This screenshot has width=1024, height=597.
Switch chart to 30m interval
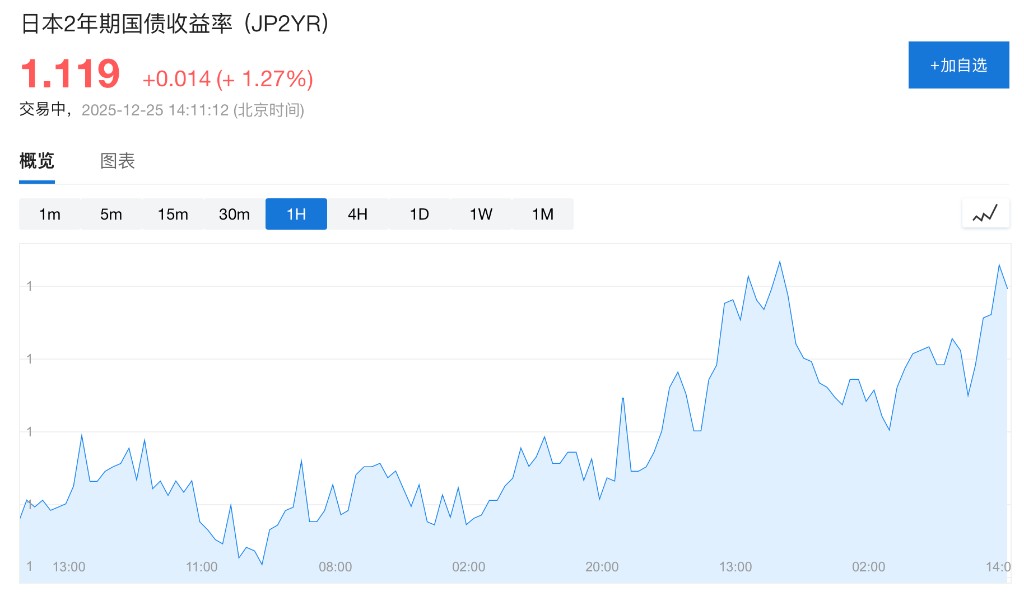coord(234,214)
